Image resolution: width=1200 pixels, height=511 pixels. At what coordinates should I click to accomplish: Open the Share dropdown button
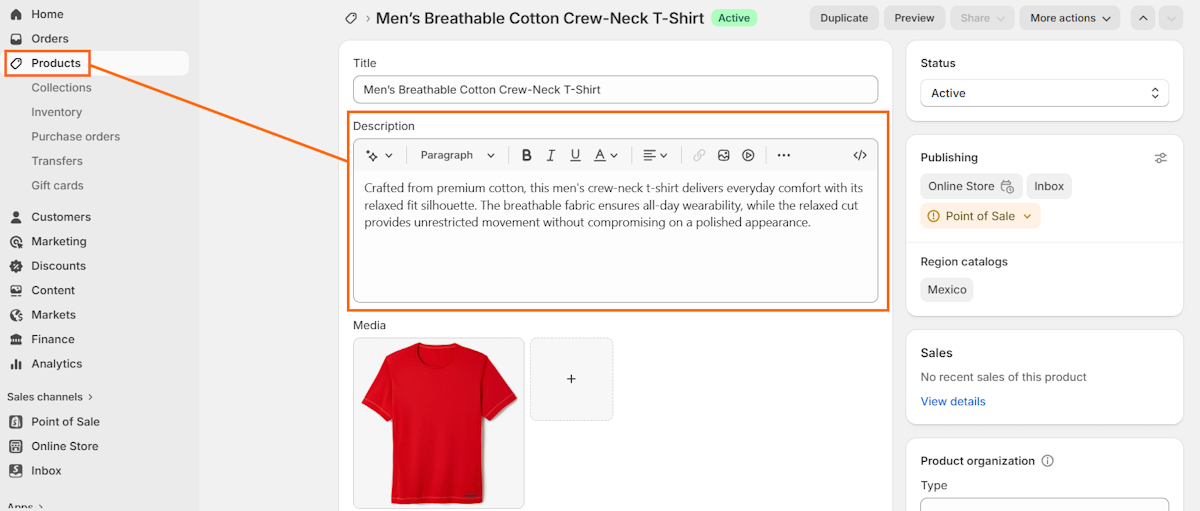[x=982, y=18]
